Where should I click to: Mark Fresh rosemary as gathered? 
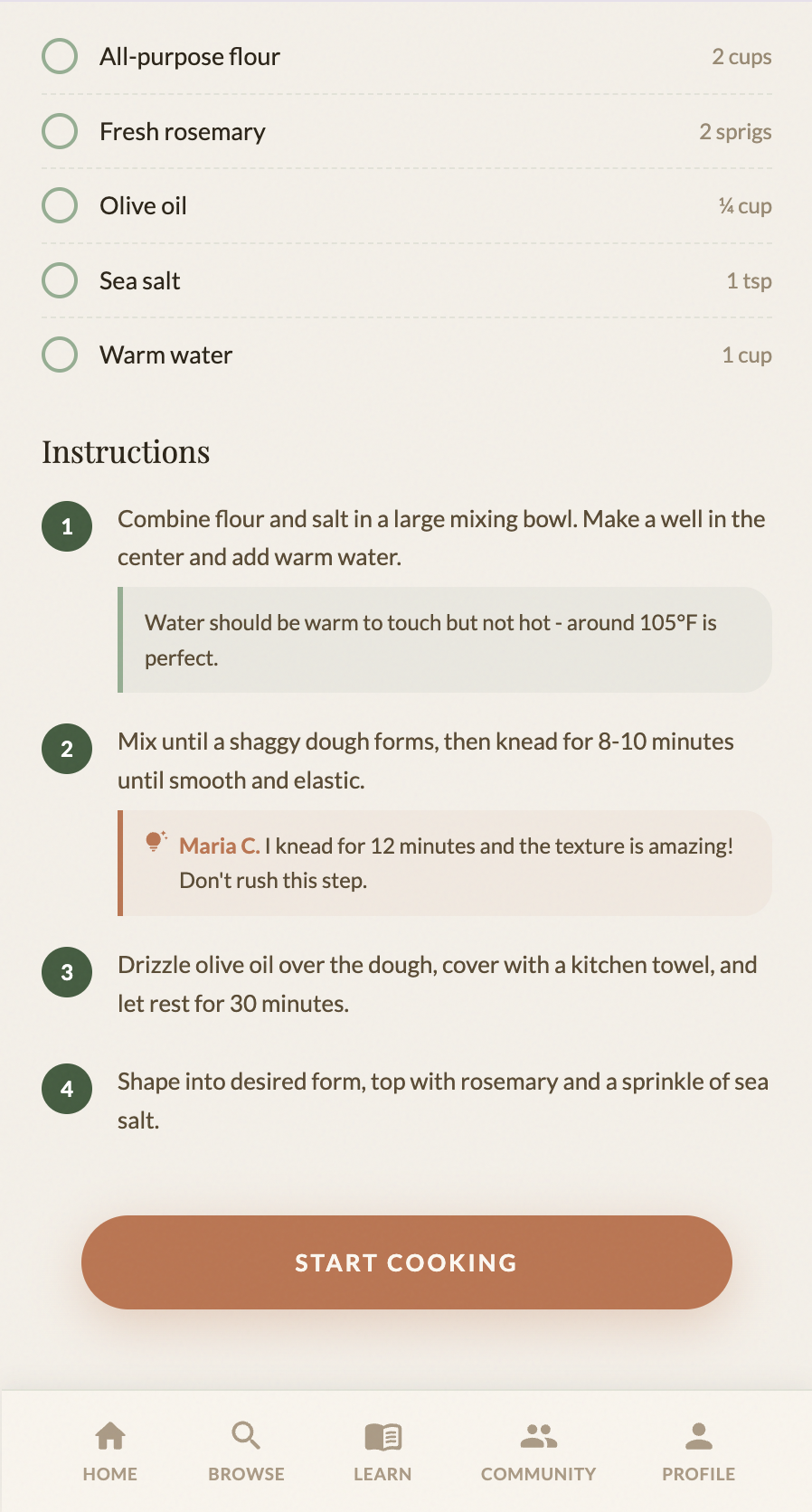tap(59, 130)
